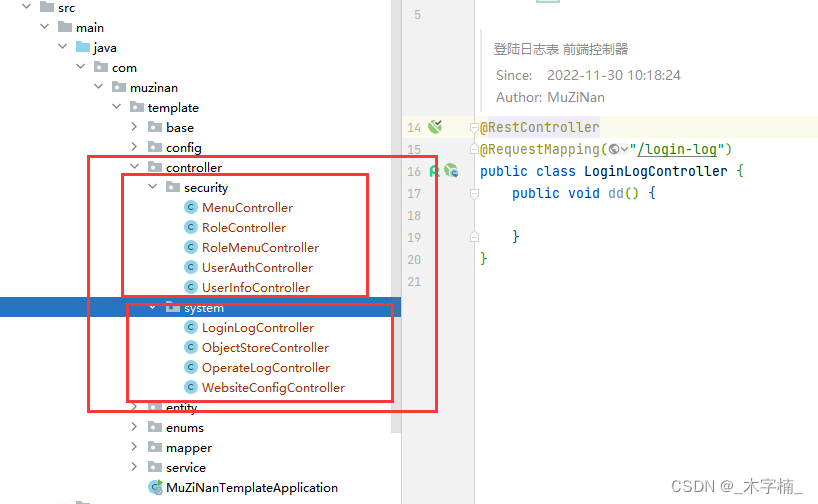Click MuZiNanTemplateApplication Spring Boot class icon
Image resolution: width=818 pixels, height=504 pixels.
pyautogui.click(x=155, y=487)
